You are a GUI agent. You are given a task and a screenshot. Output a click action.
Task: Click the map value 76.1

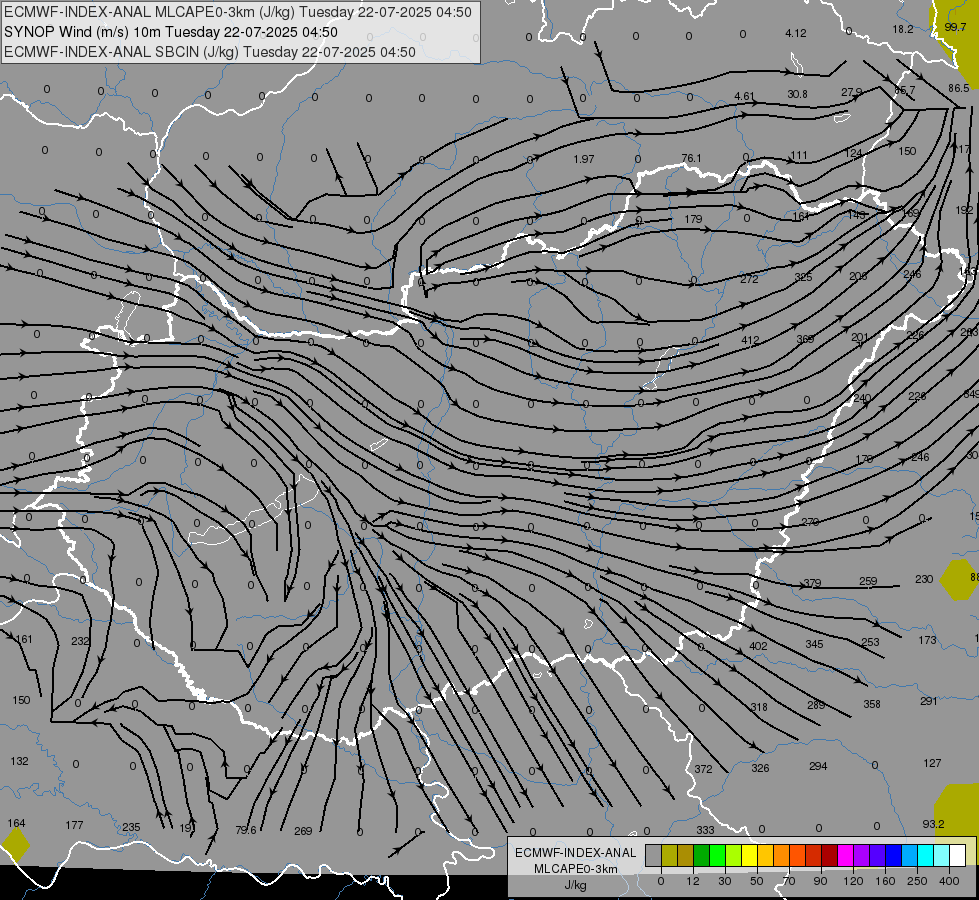(691, 159)
